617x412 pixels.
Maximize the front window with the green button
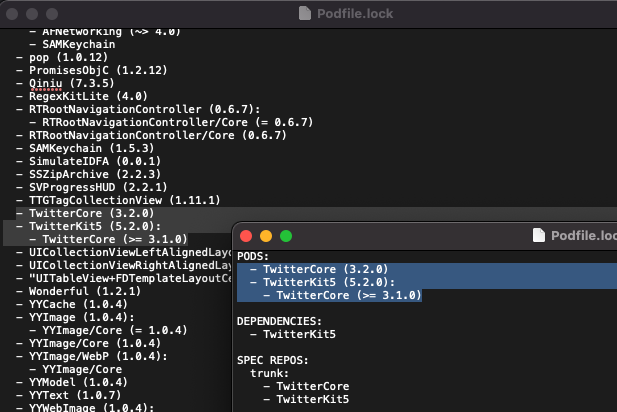pos(286,236)
